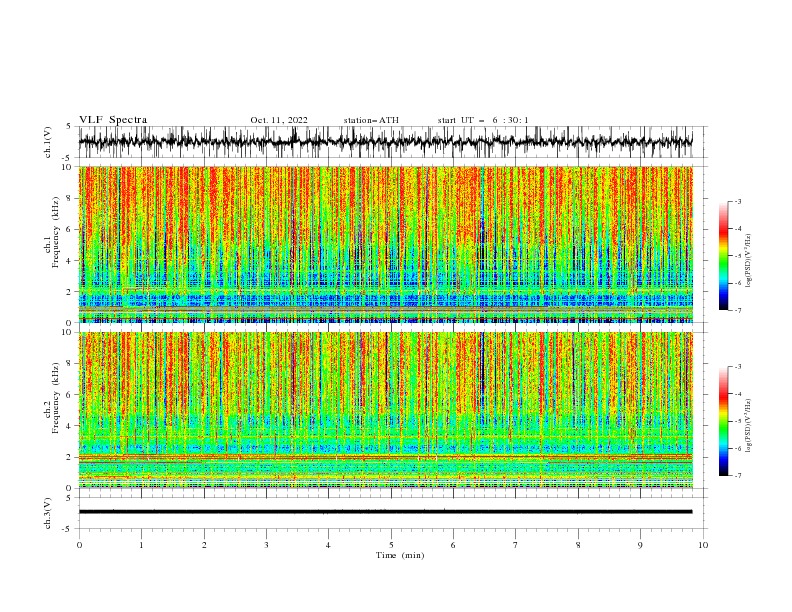Screen dimensions: 792x612
Task: Click tick label 2 on the time axis
Action: [x=204, y=545]
